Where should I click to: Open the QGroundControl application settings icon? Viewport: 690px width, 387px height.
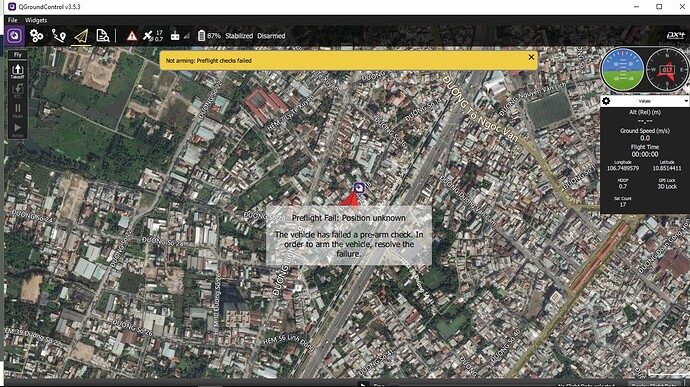[15, 36]
